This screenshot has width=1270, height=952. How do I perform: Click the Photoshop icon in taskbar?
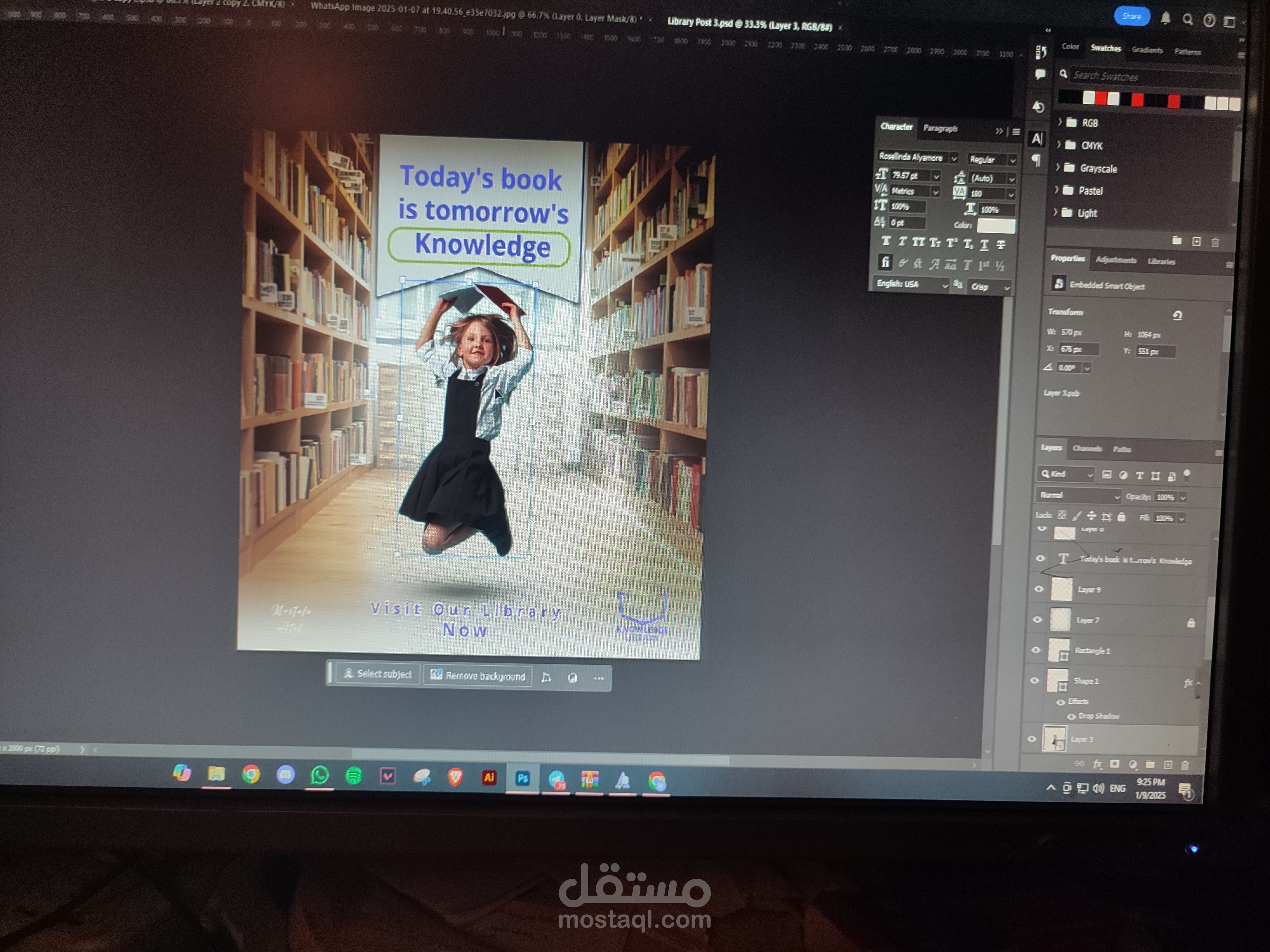pos(523,779)
